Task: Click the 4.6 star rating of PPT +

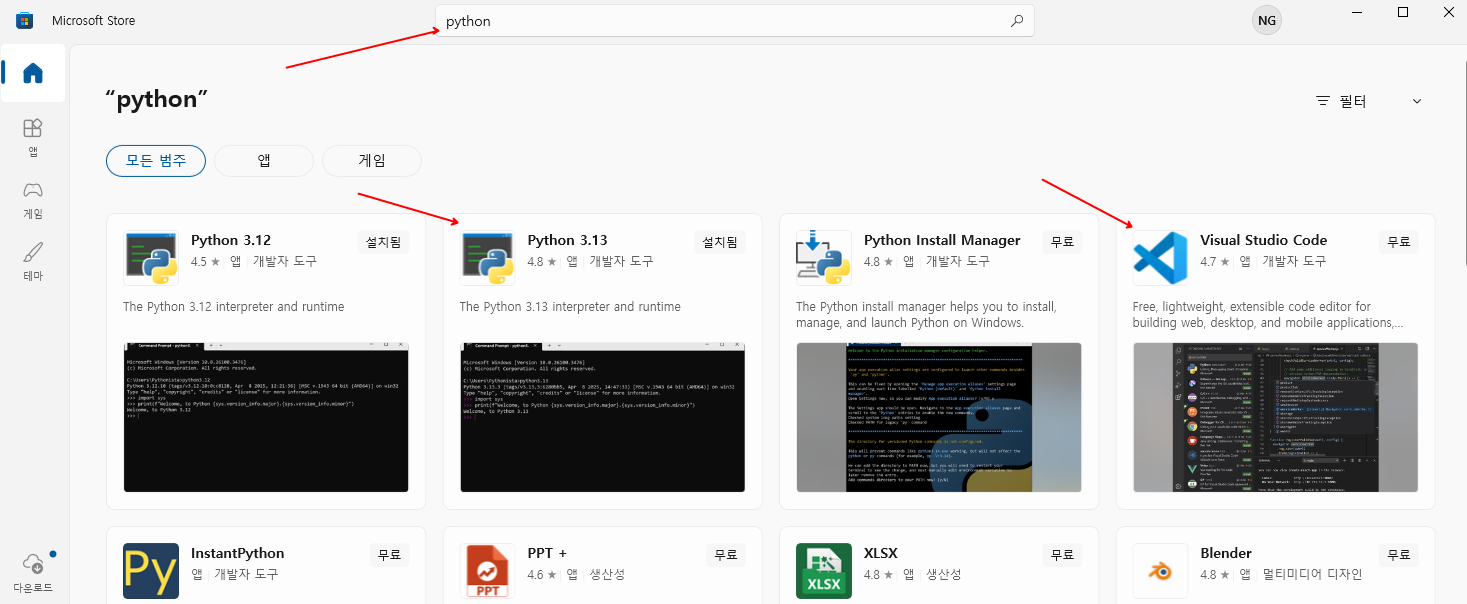Action: coord(541,574)
